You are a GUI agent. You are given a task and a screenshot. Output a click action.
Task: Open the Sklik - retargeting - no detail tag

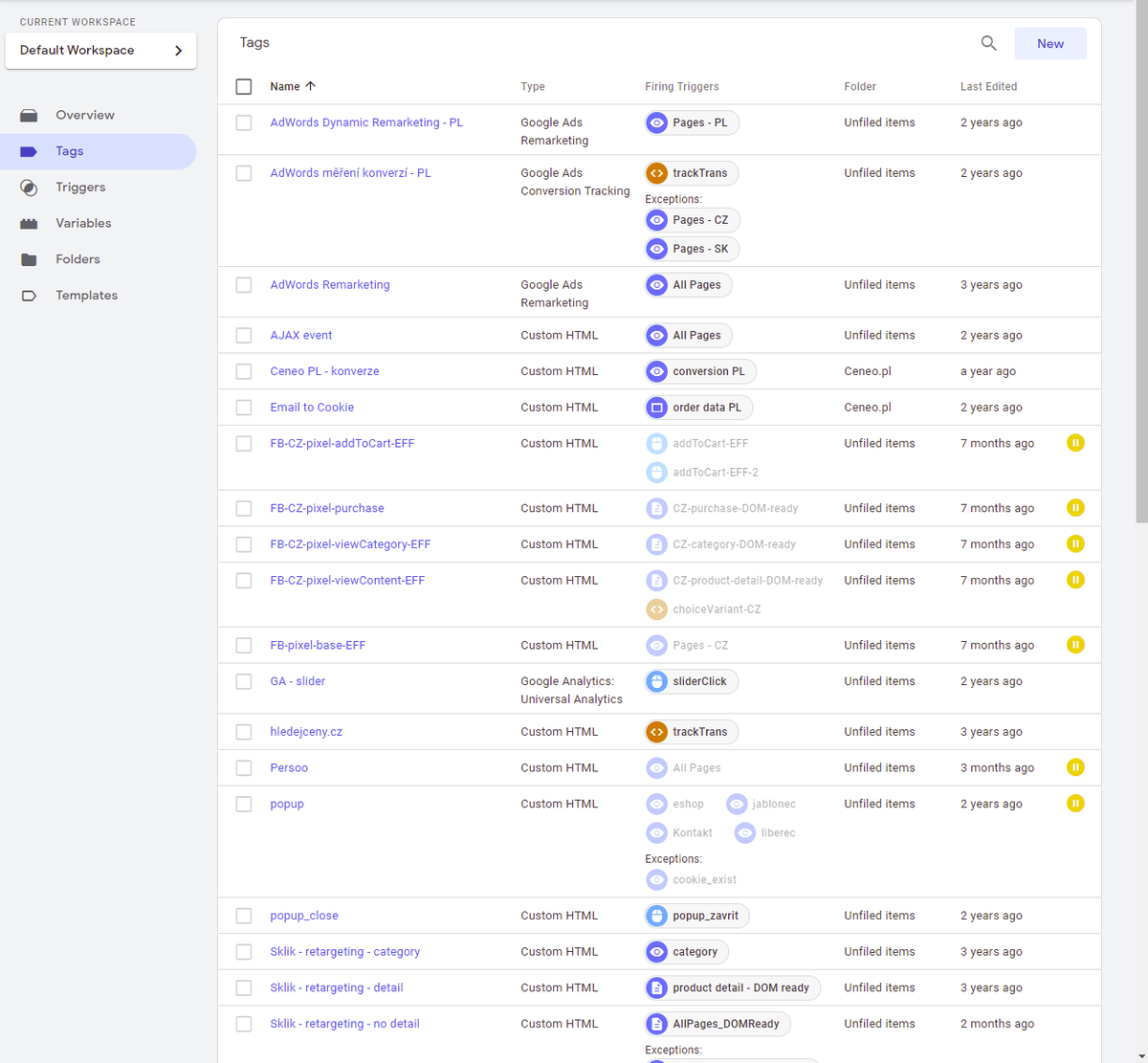click(344, 1024)
